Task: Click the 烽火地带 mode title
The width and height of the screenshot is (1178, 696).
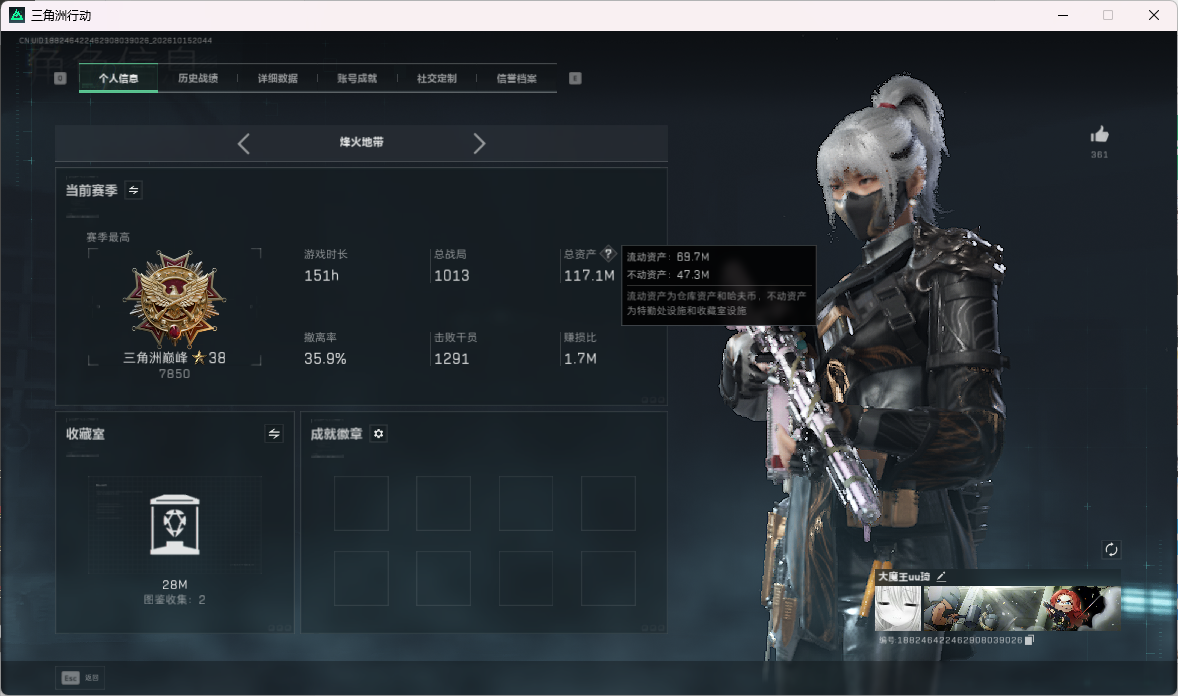Action: (361, 142)
